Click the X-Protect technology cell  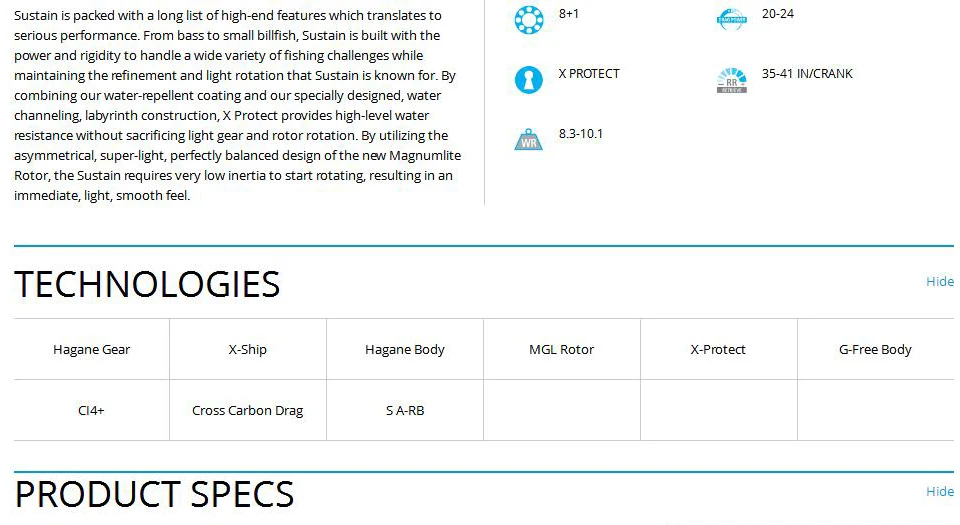coord(719,349)
